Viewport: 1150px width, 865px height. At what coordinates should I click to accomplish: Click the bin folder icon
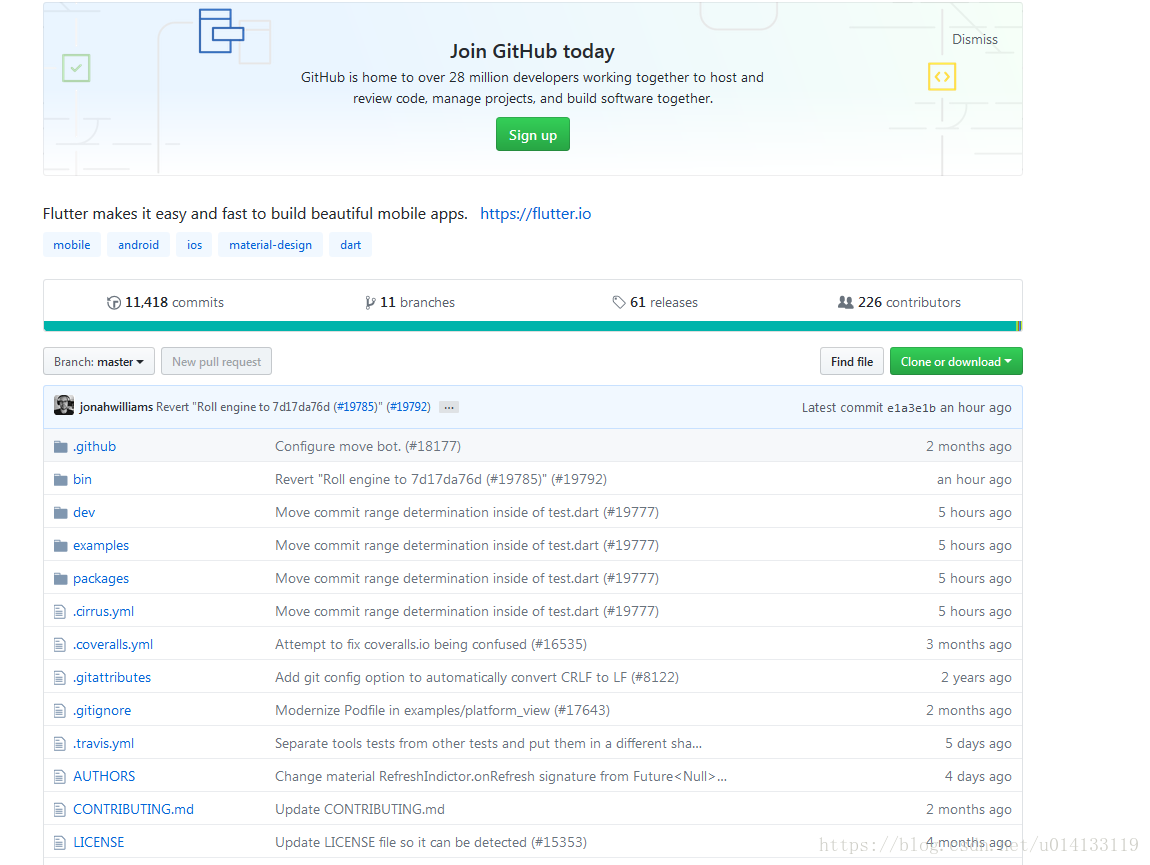60,480
